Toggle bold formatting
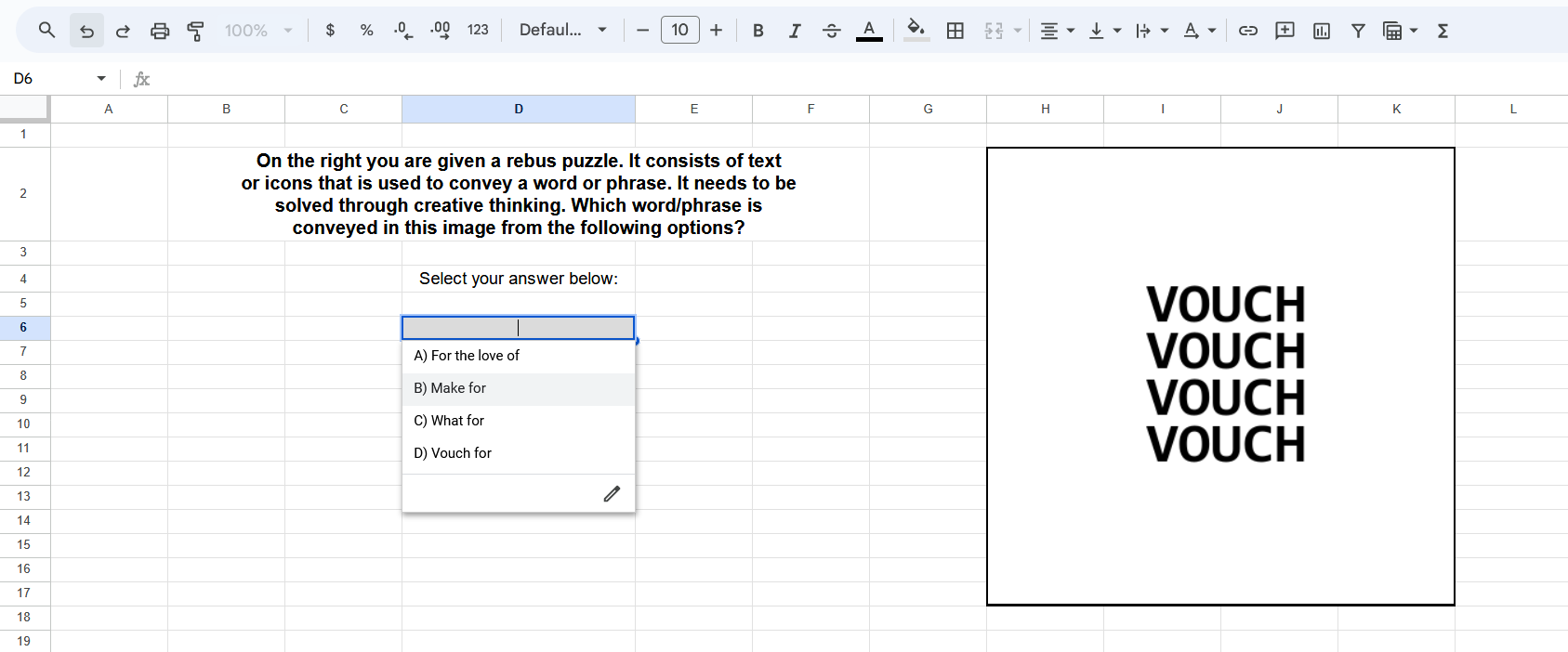This screenshot has width=1568, height=652. (x=758, y=31)
